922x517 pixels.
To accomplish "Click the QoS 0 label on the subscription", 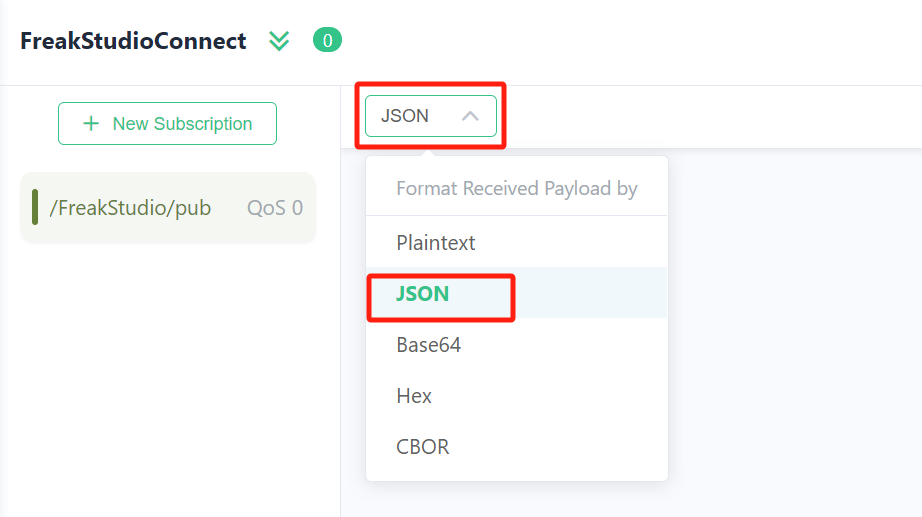I will [x=275, y=208].
